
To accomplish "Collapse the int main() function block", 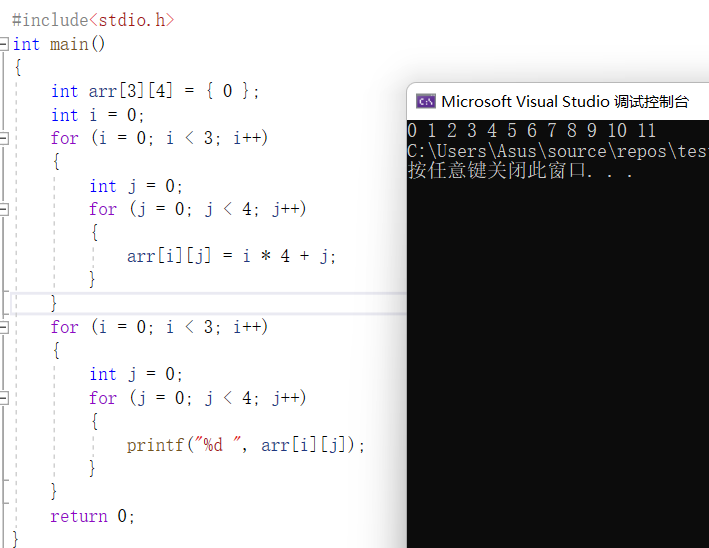I will pyautogui.click(x=4, y=44).
